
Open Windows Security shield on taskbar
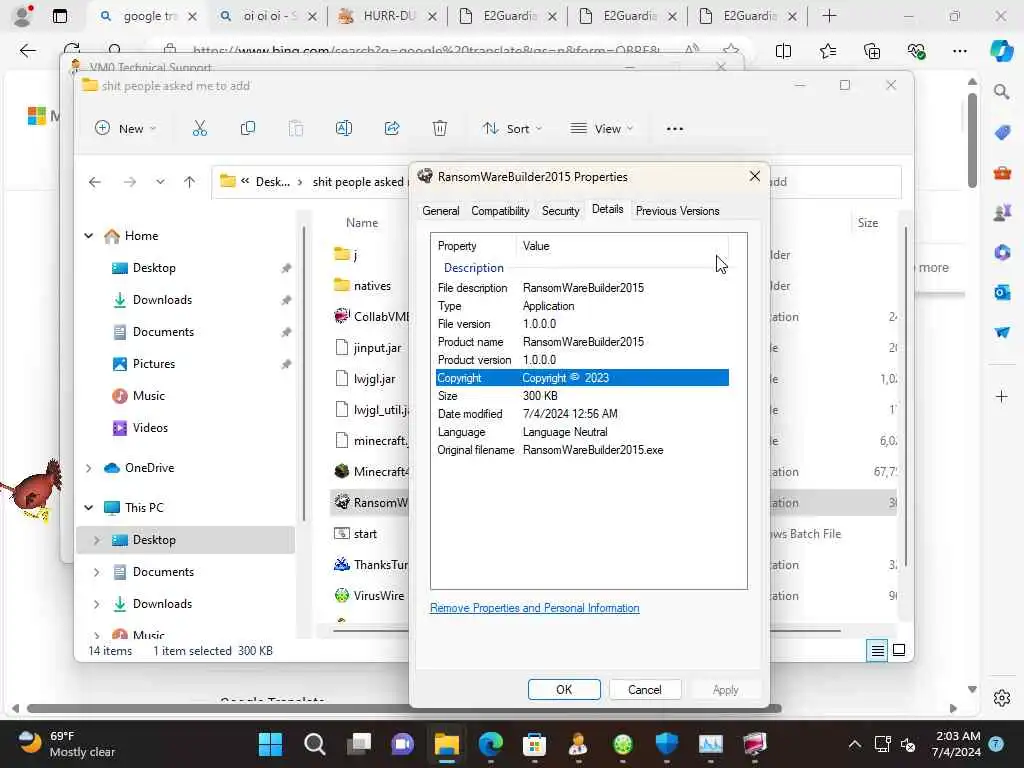(x=666, y=744)
